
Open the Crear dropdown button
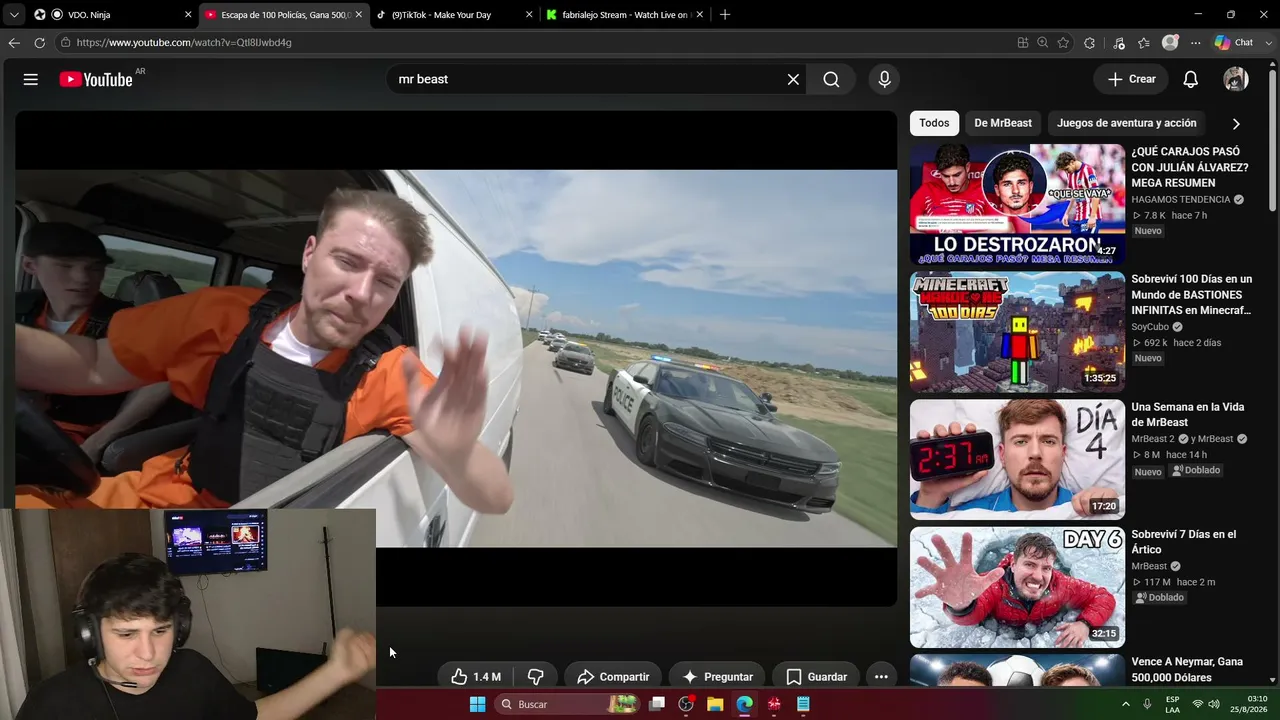click(1131, 79)
